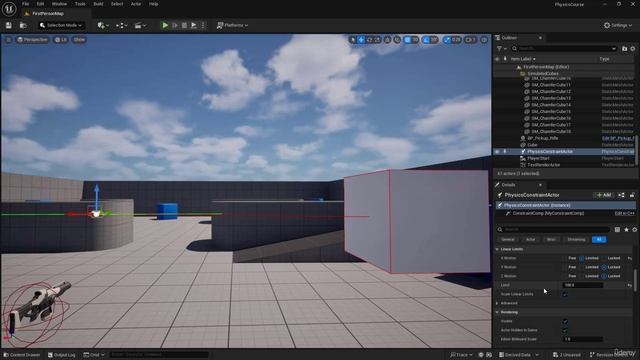Open the Window menu
The image size is (640, 360).
pos(59,4)
